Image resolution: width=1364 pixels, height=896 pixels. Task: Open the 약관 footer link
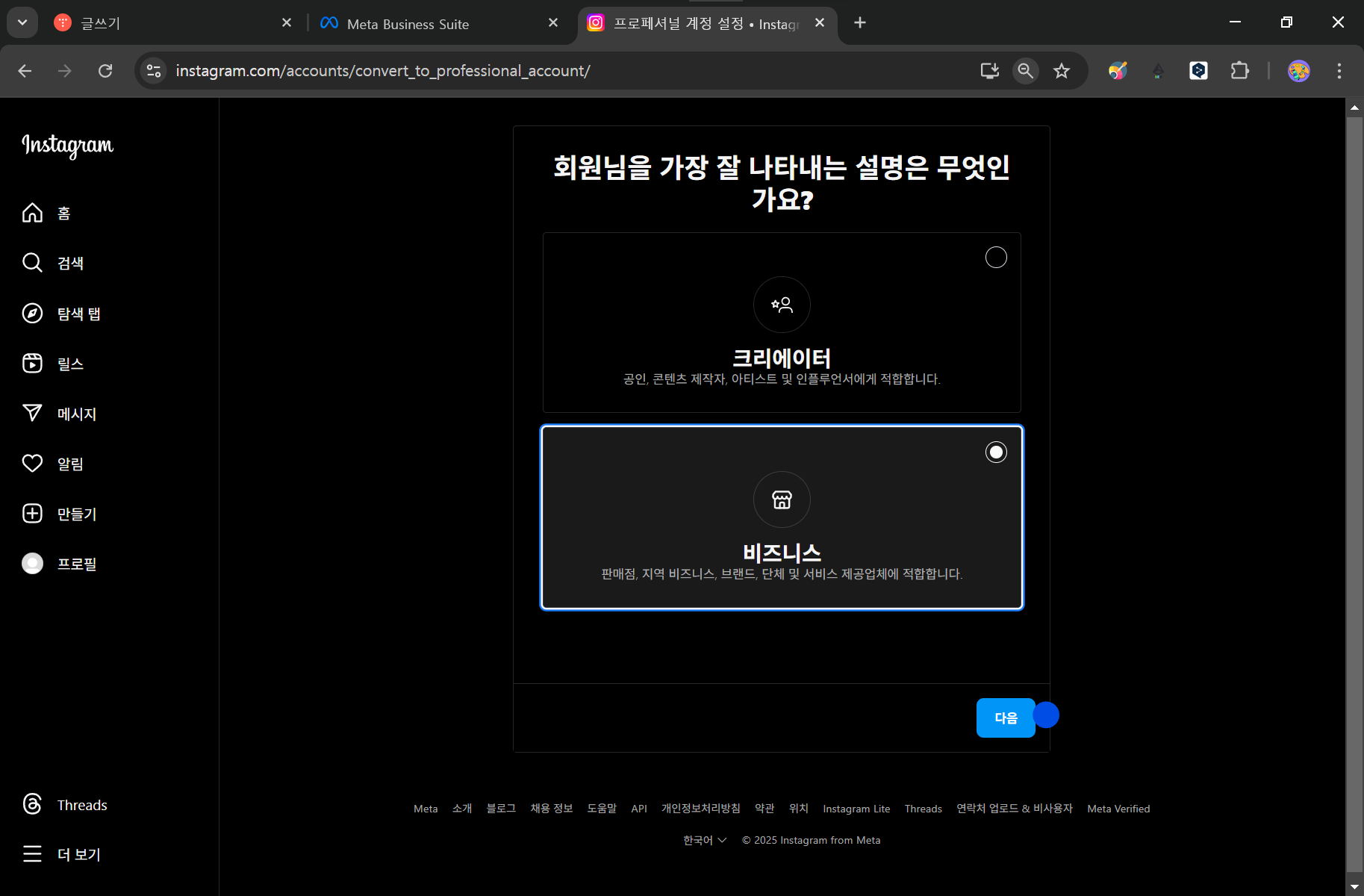(764, 809)
